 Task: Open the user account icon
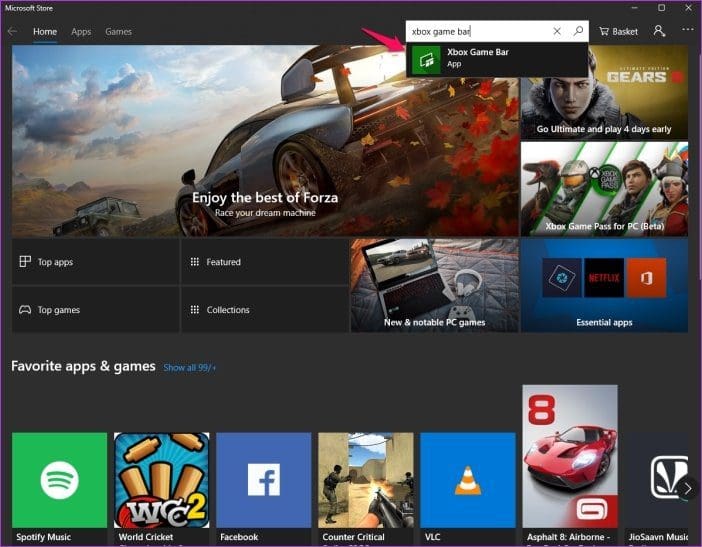659,31
